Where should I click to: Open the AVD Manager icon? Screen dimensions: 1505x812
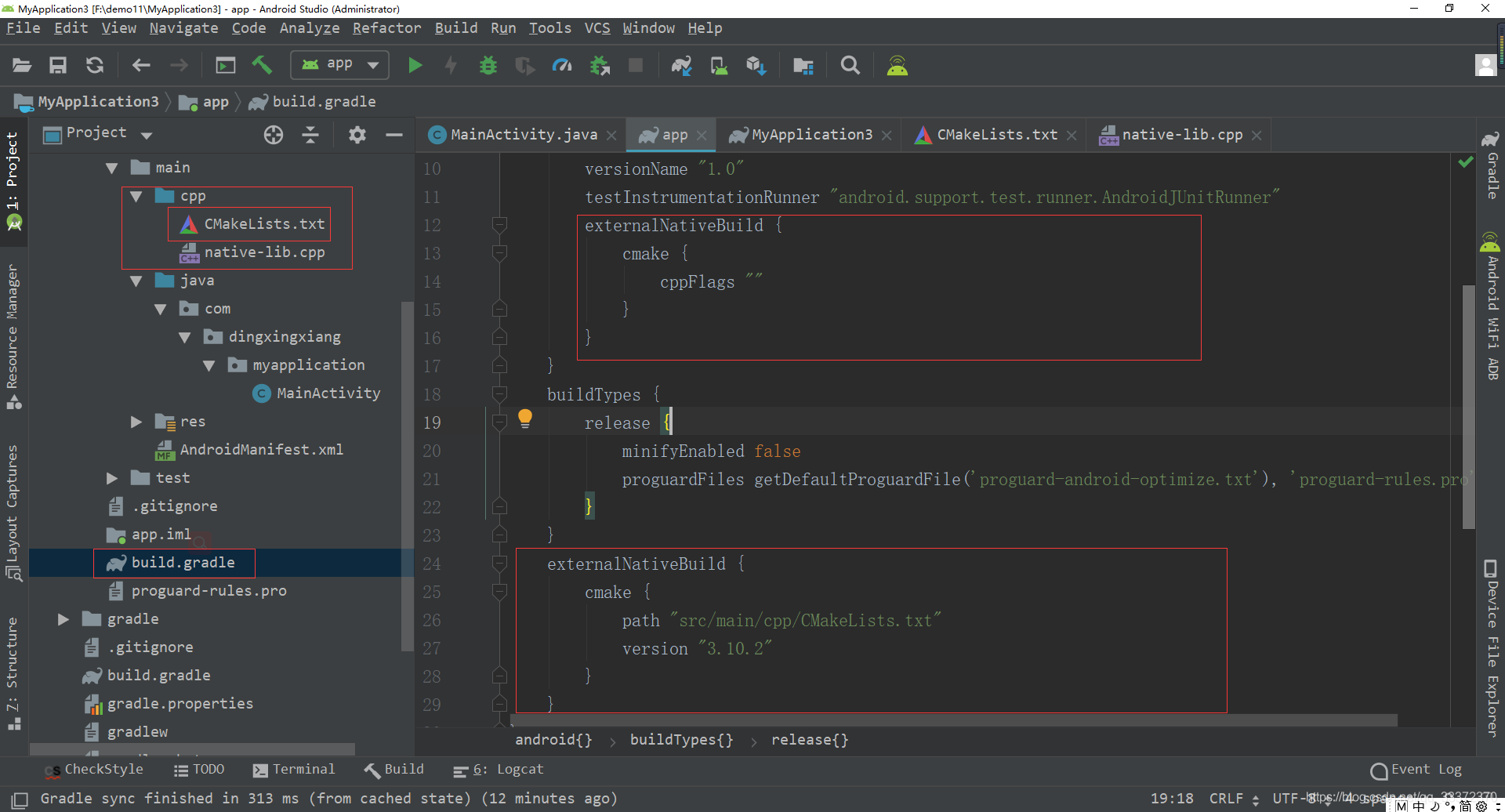pyautogui.click(x=719, y=65)
